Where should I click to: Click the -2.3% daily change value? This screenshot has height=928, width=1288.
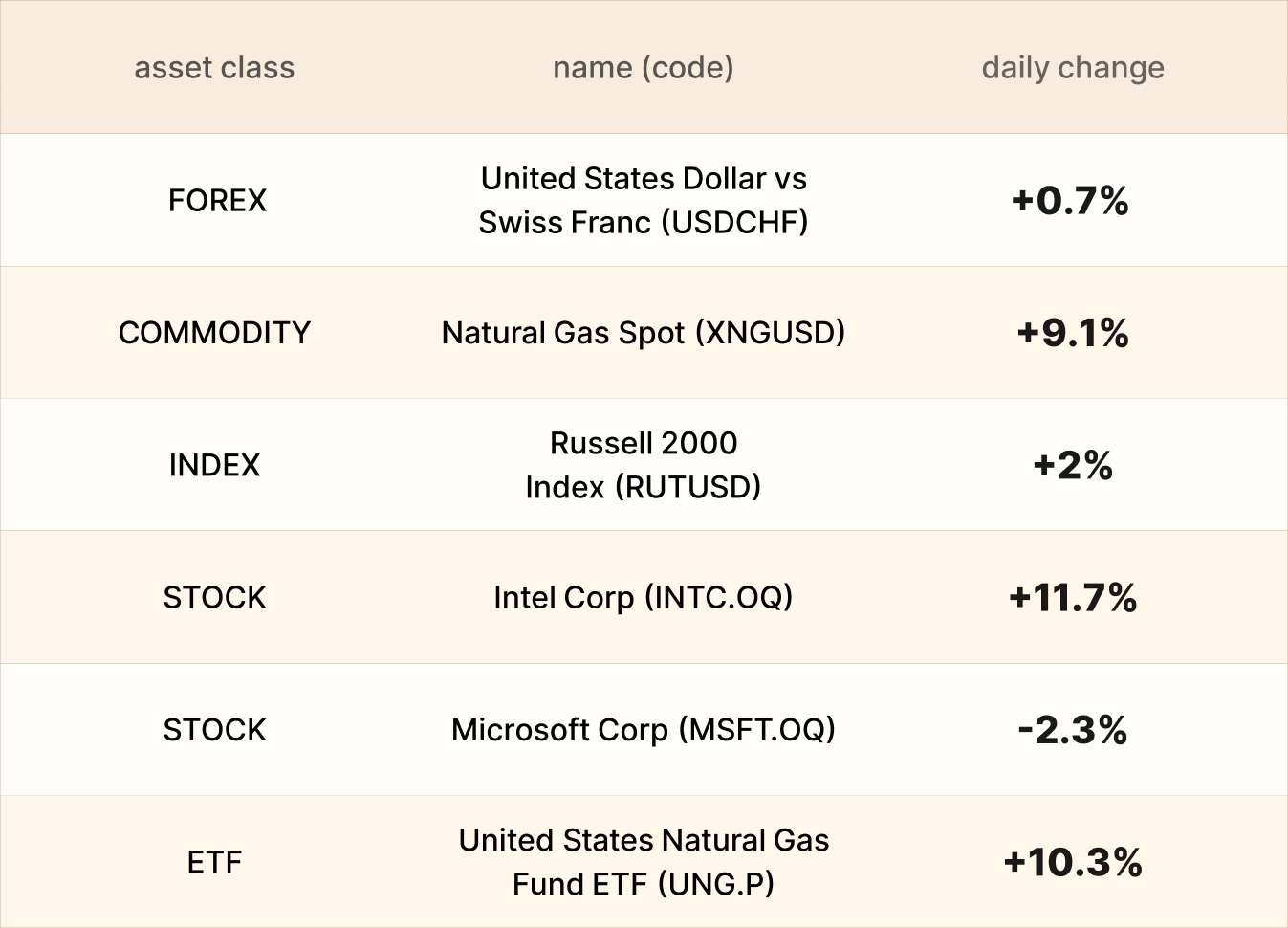[x=1072, y=730]
